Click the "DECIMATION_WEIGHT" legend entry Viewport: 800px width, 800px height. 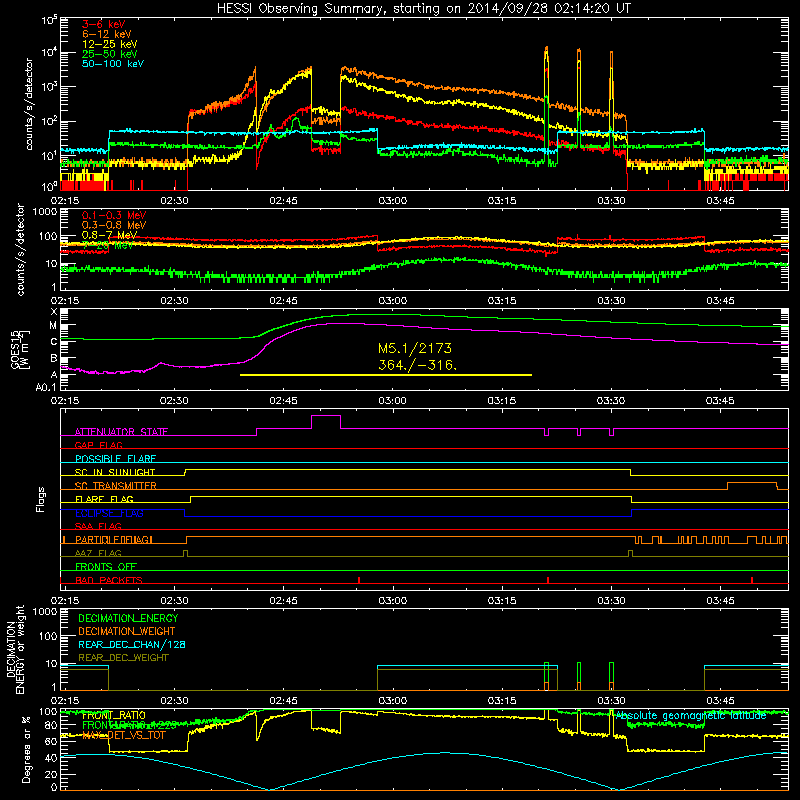pos(127,632)
